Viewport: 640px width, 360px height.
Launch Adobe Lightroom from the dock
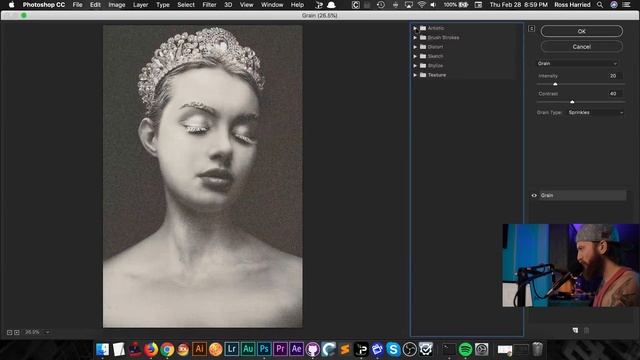click(x=232, y=349)
